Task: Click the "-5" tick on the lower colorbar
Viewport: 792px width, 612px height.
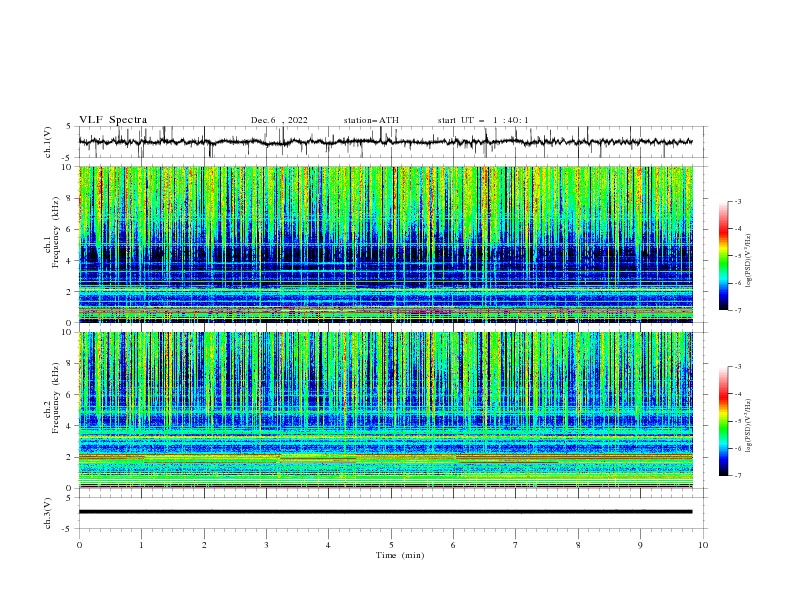Action: click(x=738, y=421)
